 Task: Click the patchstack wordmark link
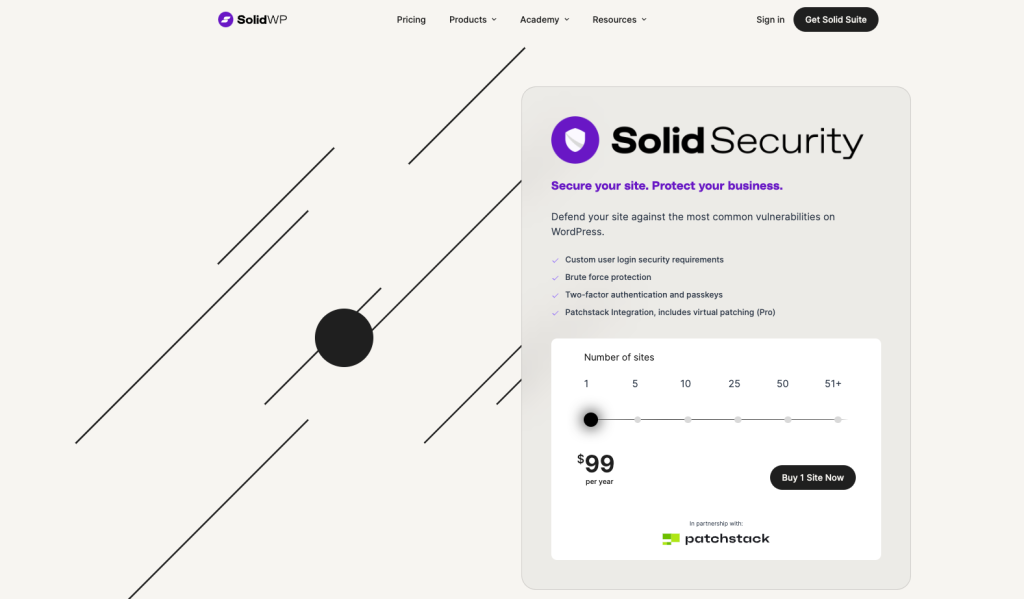[727, 538]
